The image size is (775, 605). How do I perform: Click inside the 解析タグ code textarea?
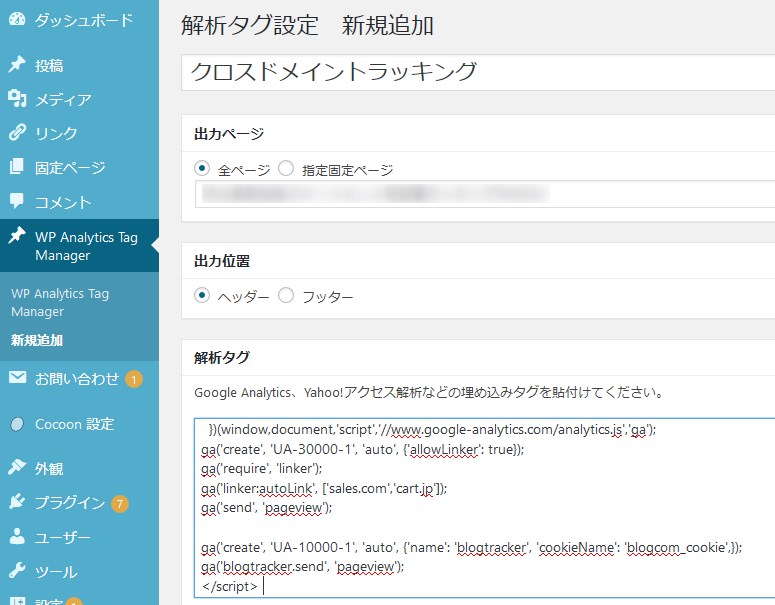pos(484,508)
